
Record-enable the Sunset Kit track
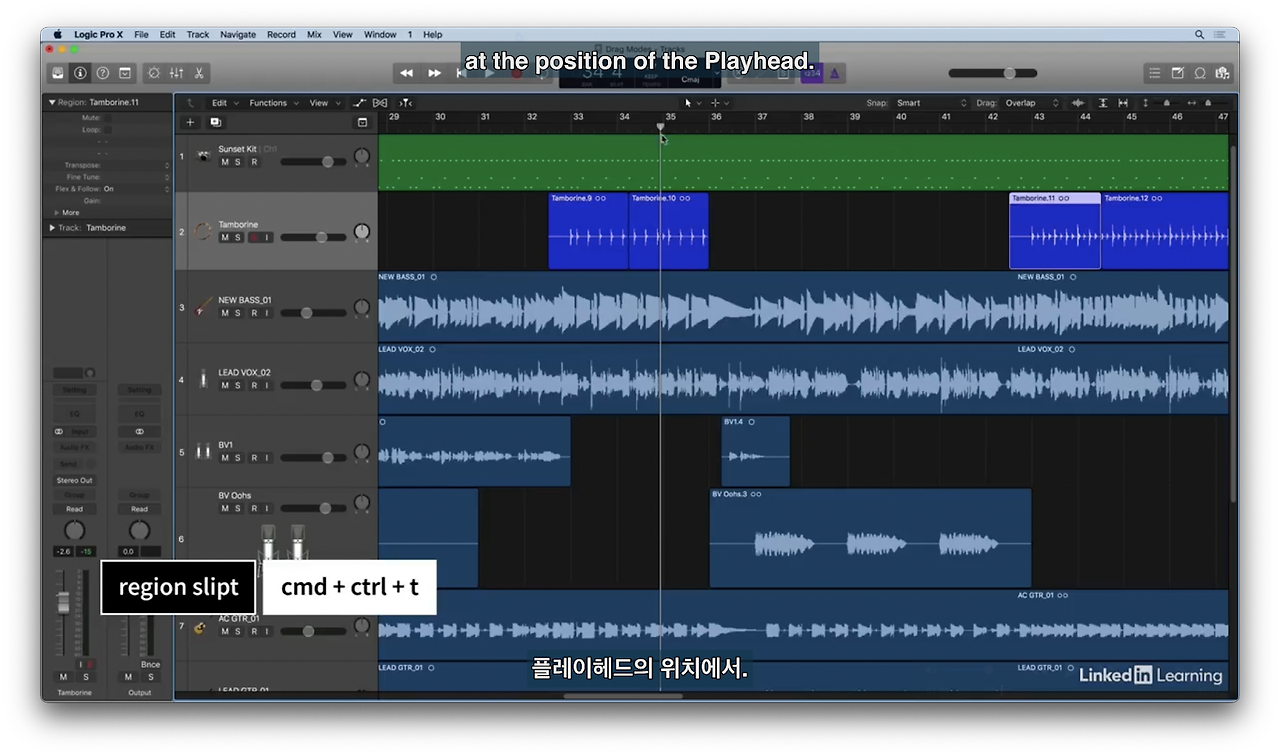254,162
